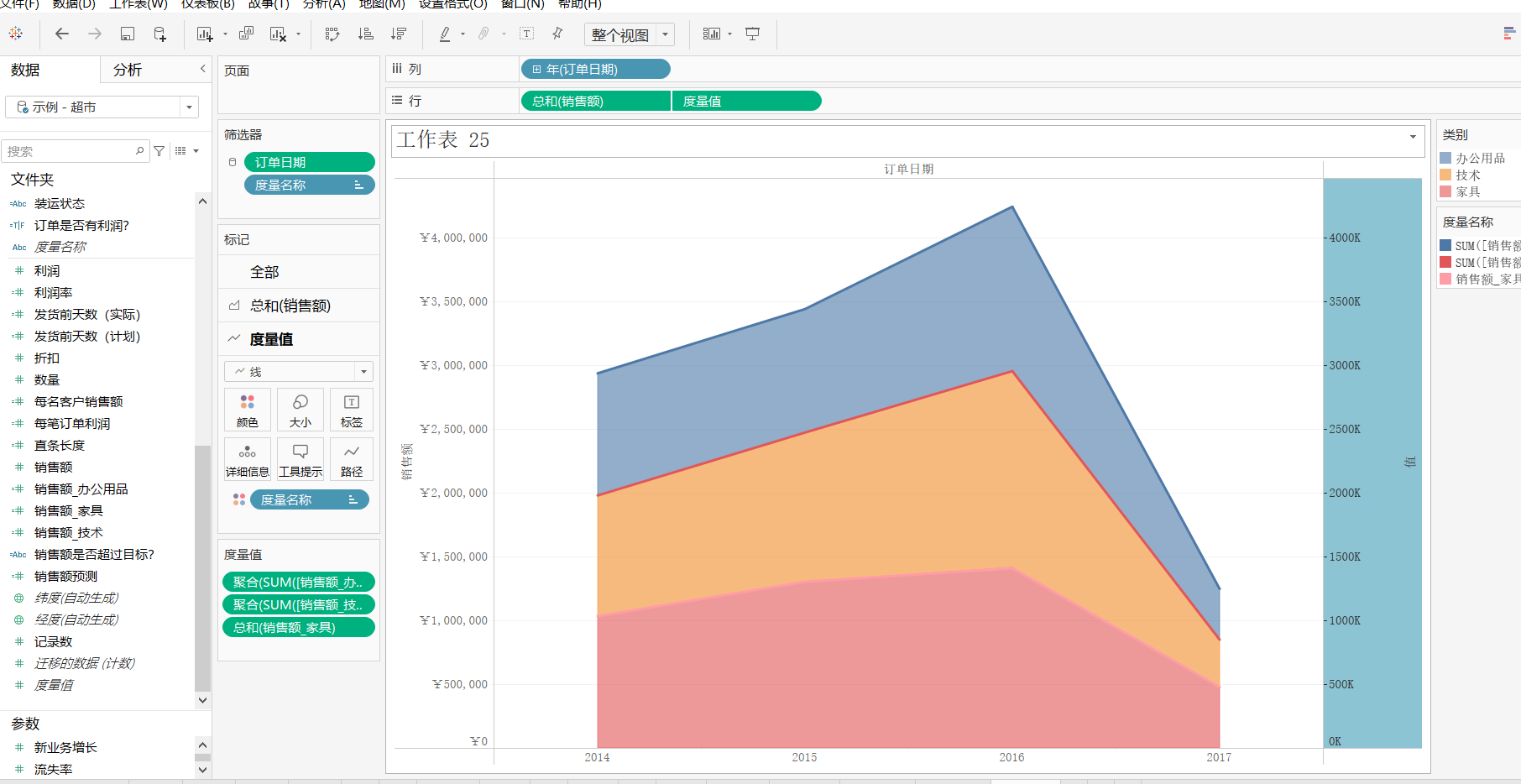1521x784 pixels.
Task: Click the 标签 label marks button
Action: 352,410
